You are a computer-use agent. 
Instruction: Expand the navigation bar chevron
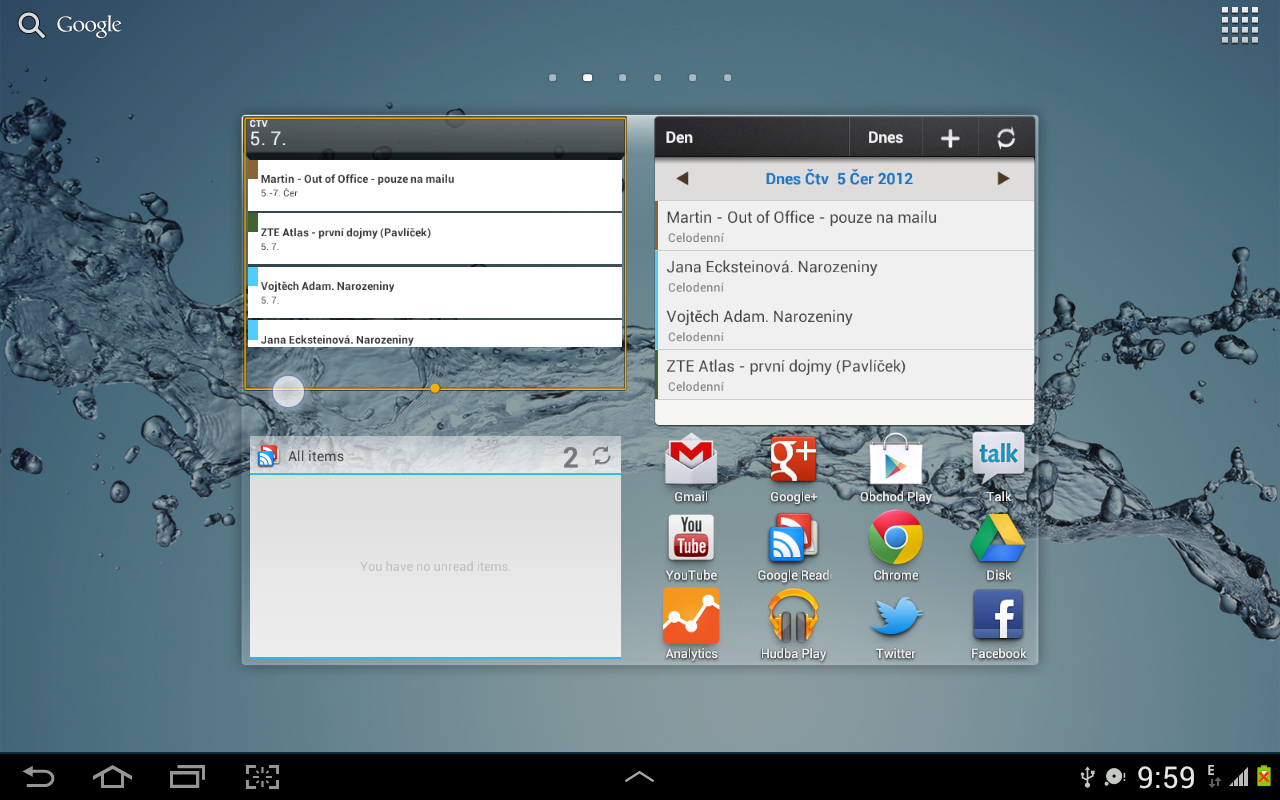click(x=639, y=776)
